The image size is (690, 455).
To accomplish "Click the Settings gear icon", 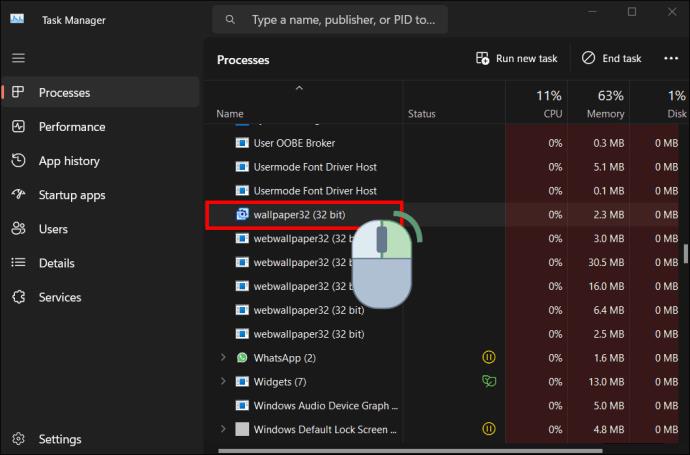I will tap(18, 439).
